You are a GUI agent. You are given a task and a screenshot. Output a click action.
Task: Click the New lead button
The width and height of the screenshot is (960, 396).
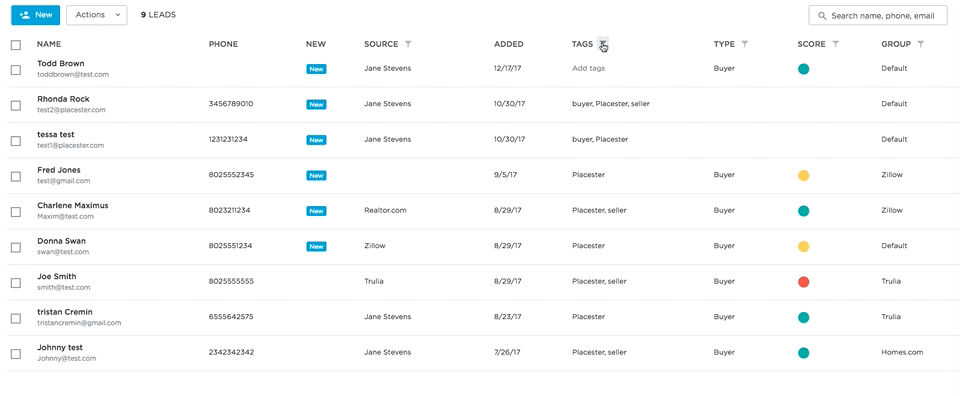(36, 15)
